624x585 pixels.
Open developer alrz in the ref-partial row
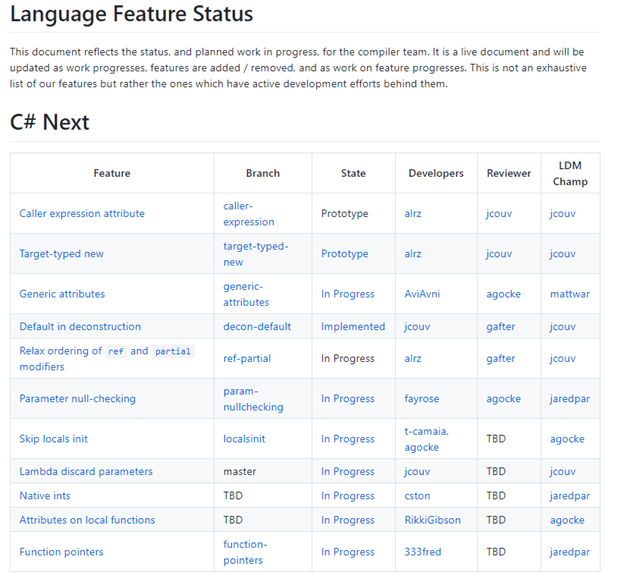click(x=413, y=358)
